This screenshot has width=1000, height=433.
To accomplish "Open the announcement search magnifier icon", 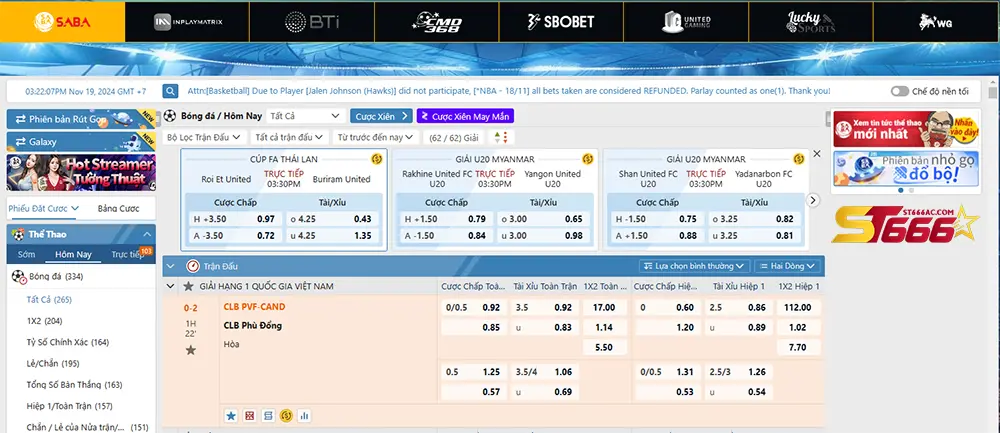I will pyautogui.click(x=170, y=91).
